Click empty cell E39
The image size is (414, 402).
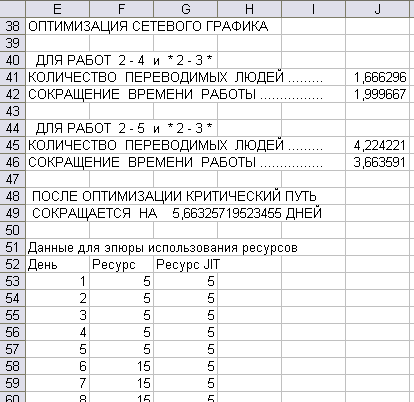(57, 43)
